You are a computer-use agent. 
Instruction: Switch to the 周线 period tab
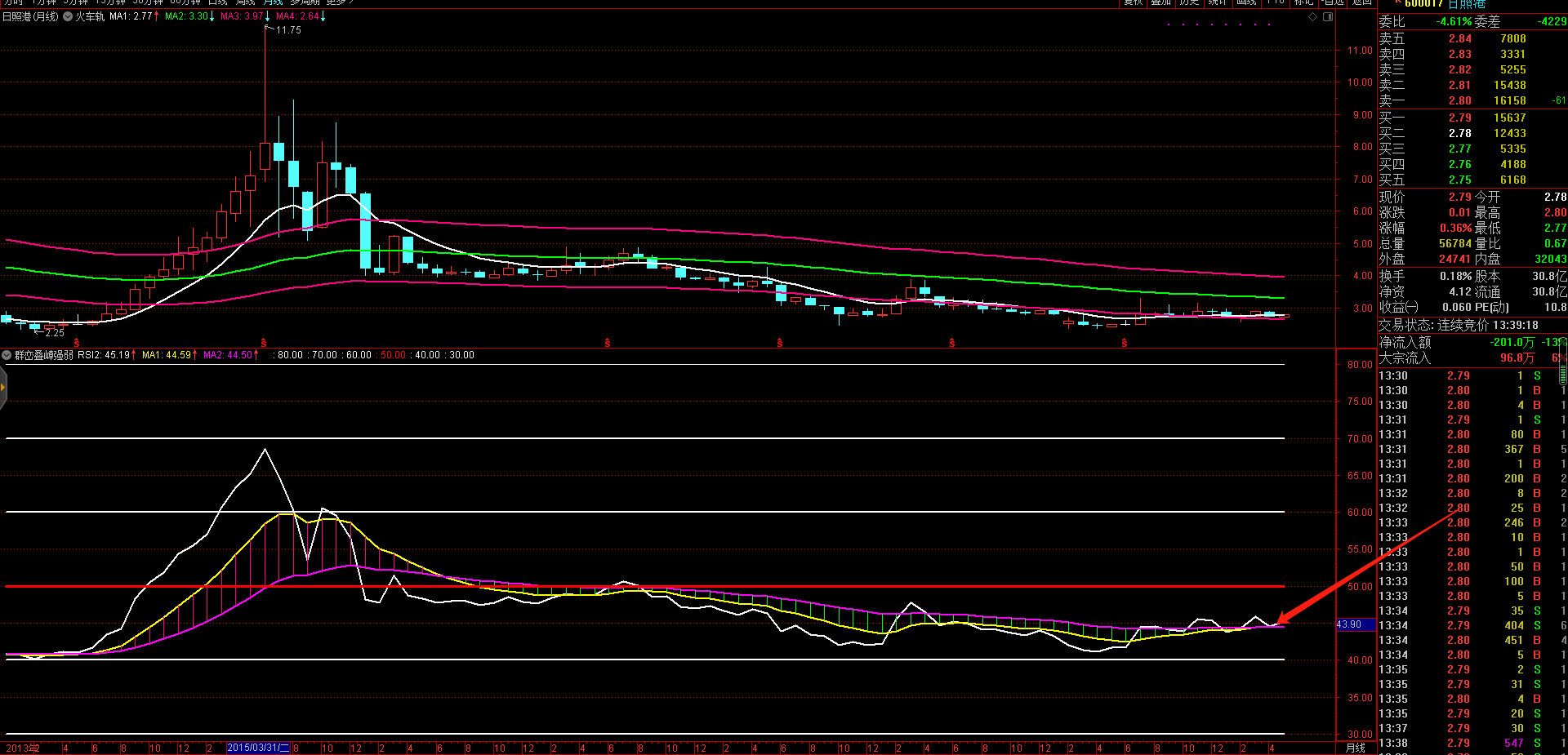(x=245, y=2)
